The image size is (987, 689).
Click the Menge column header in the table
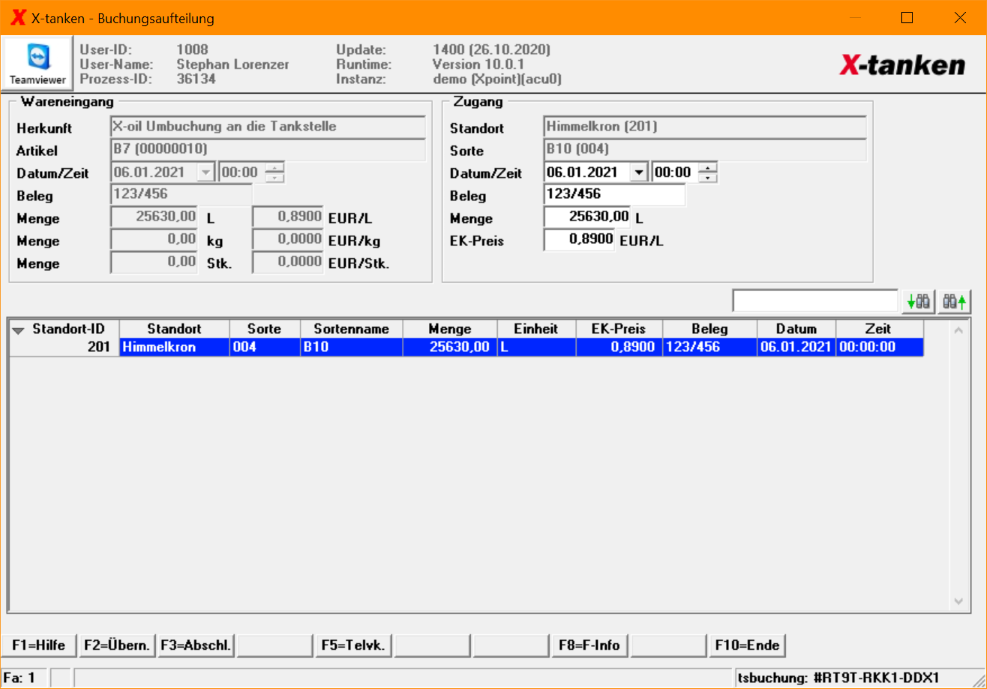(x=450, y=328)
